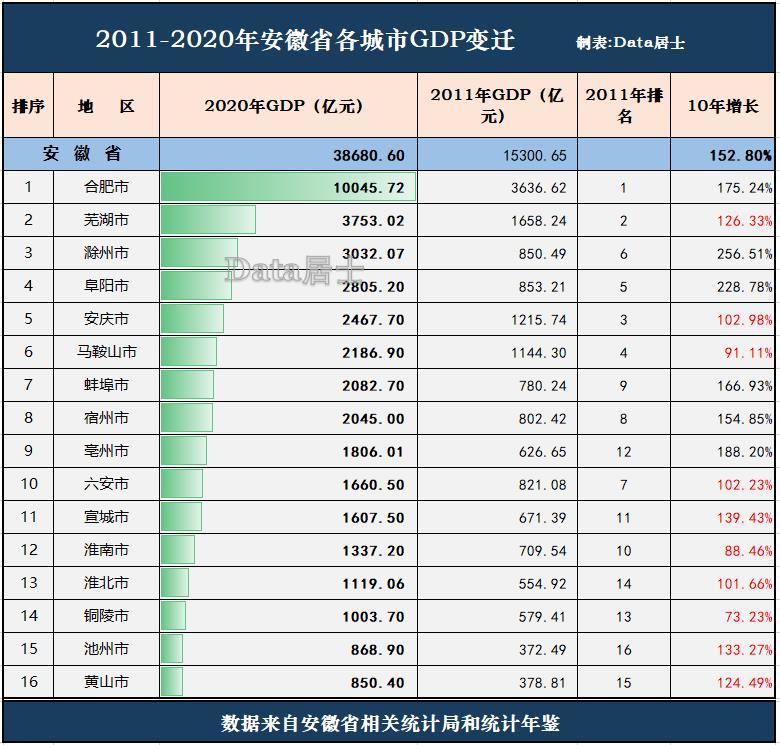The width and height of the screenshot is (780, 745).
Task: Select the 马鞍山市 cell
Action: [x=106, y=352]
